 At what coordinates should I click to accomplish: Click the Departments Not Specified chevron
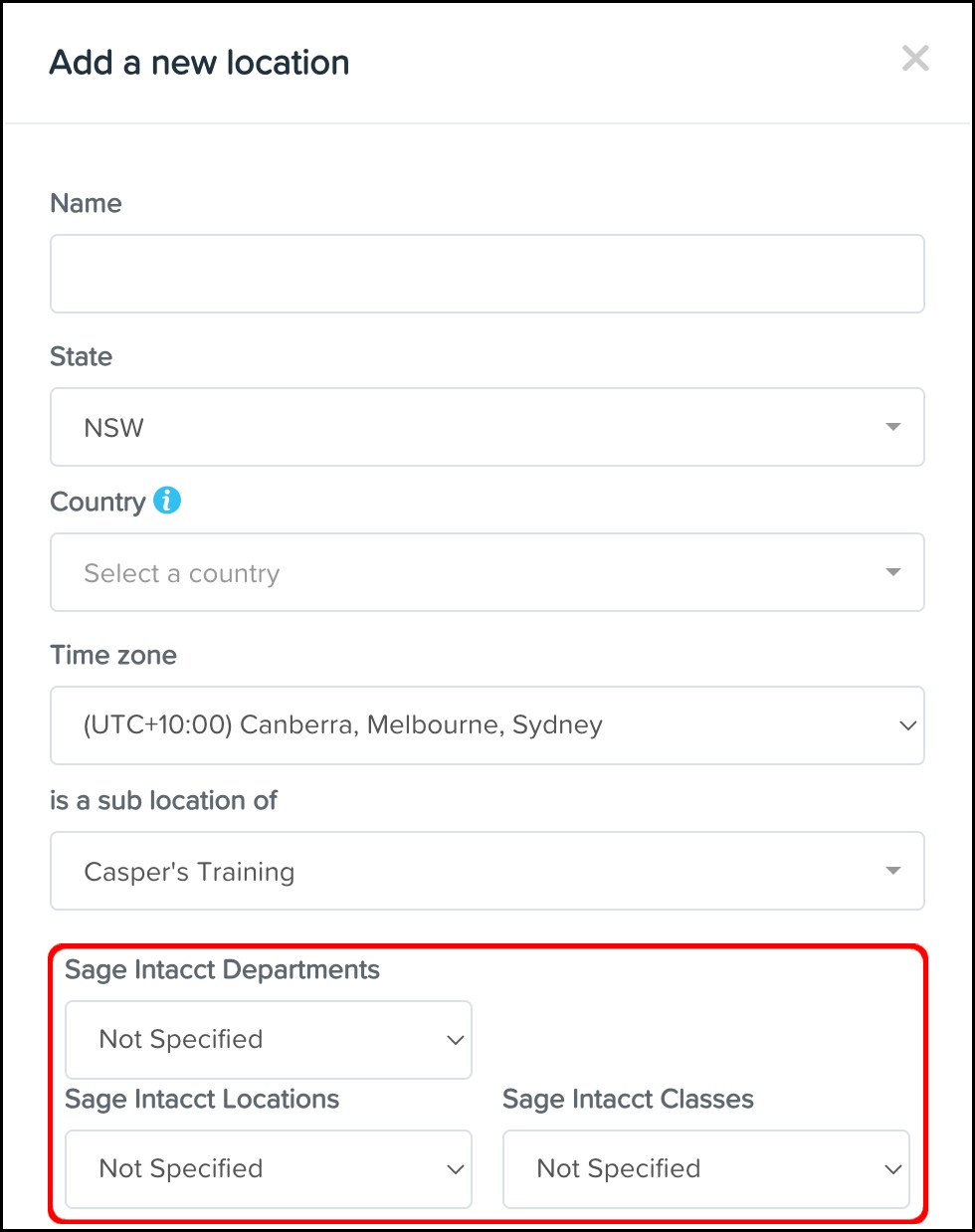(x=455, y=1039)
